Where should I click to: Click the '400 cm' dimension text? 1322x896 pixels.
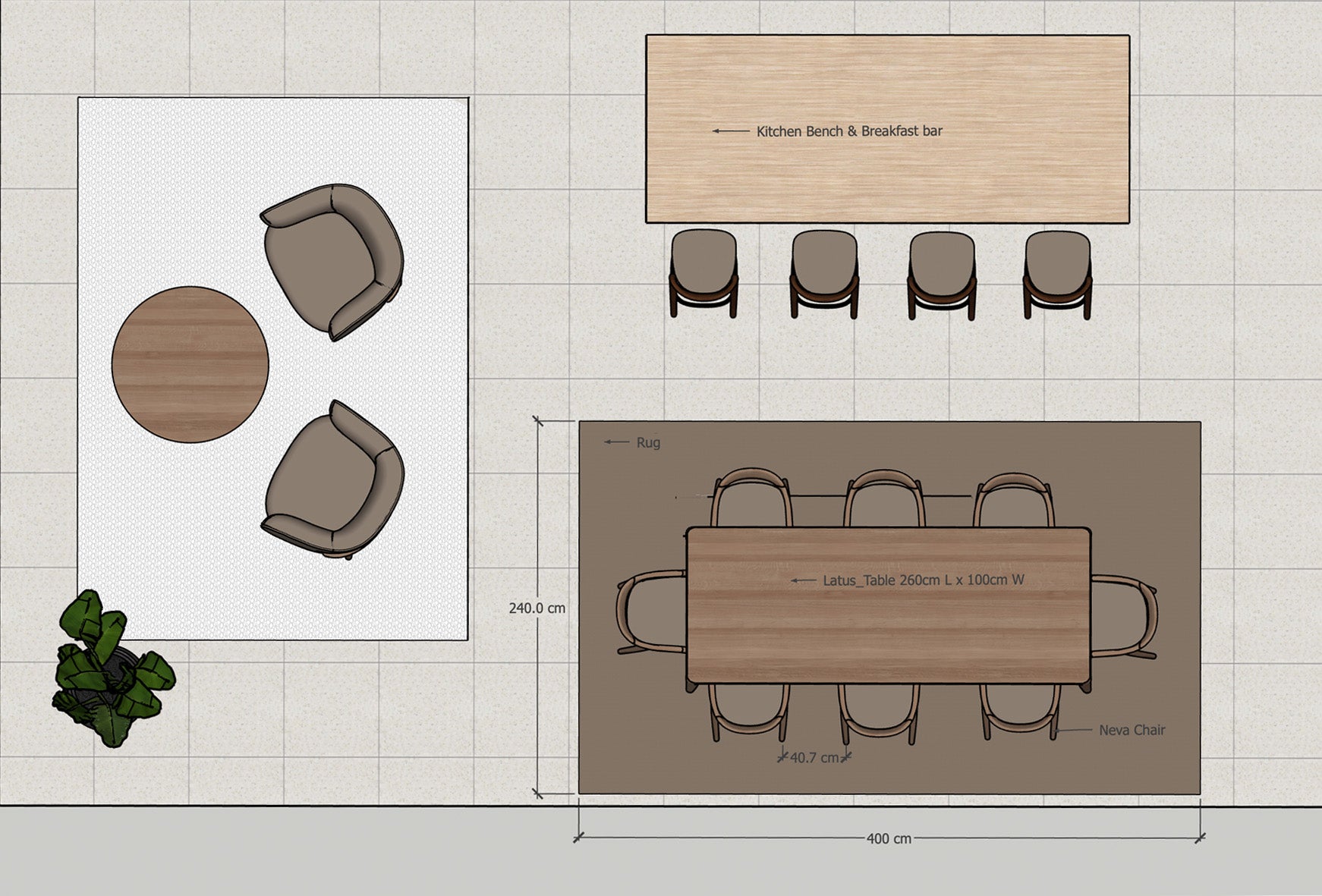pos(889,838)
